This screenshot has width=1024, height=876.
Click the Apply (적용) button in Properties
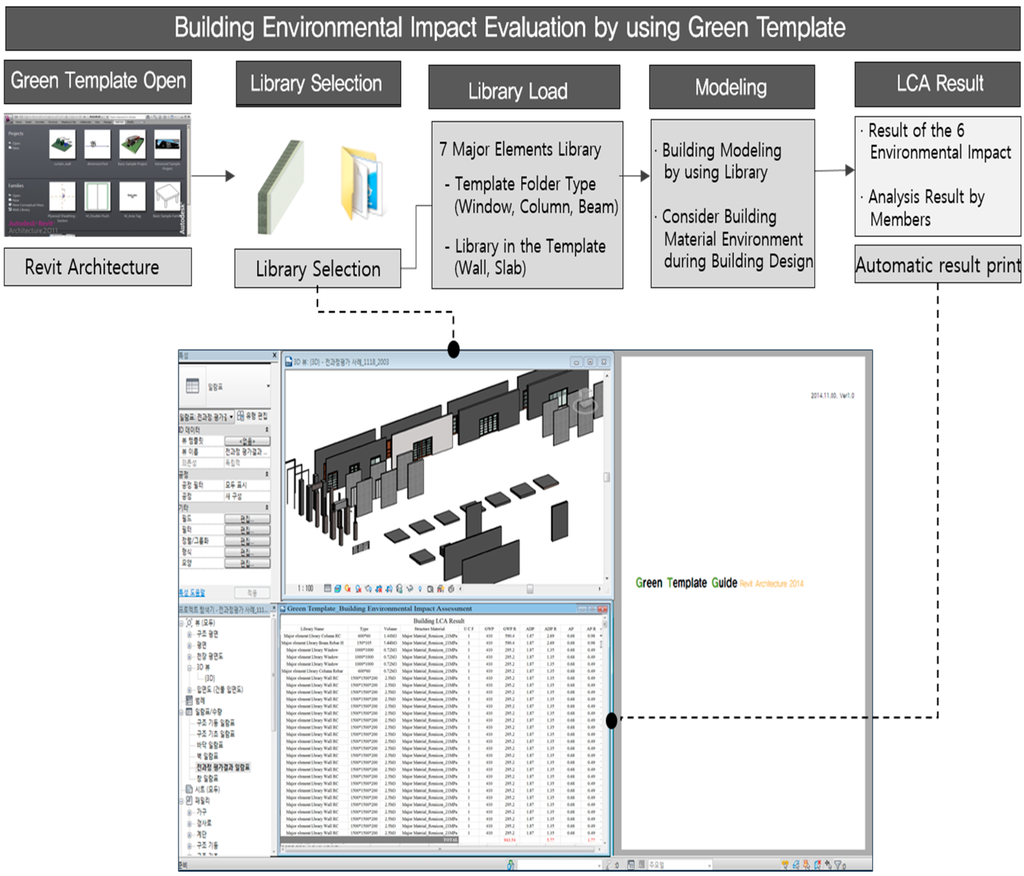point(252,592)
